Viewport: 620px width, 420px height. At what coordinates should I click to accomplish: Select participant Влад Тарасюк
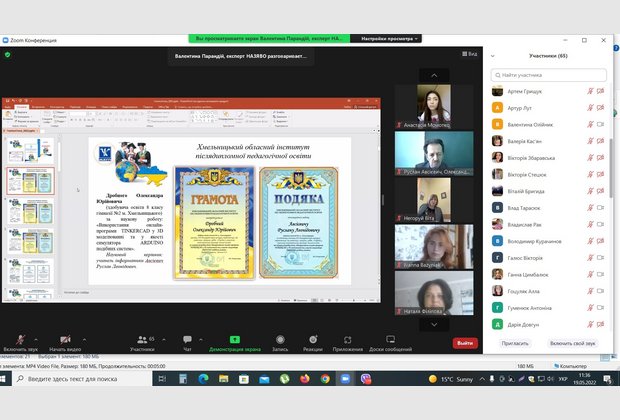tap(548, 208)
